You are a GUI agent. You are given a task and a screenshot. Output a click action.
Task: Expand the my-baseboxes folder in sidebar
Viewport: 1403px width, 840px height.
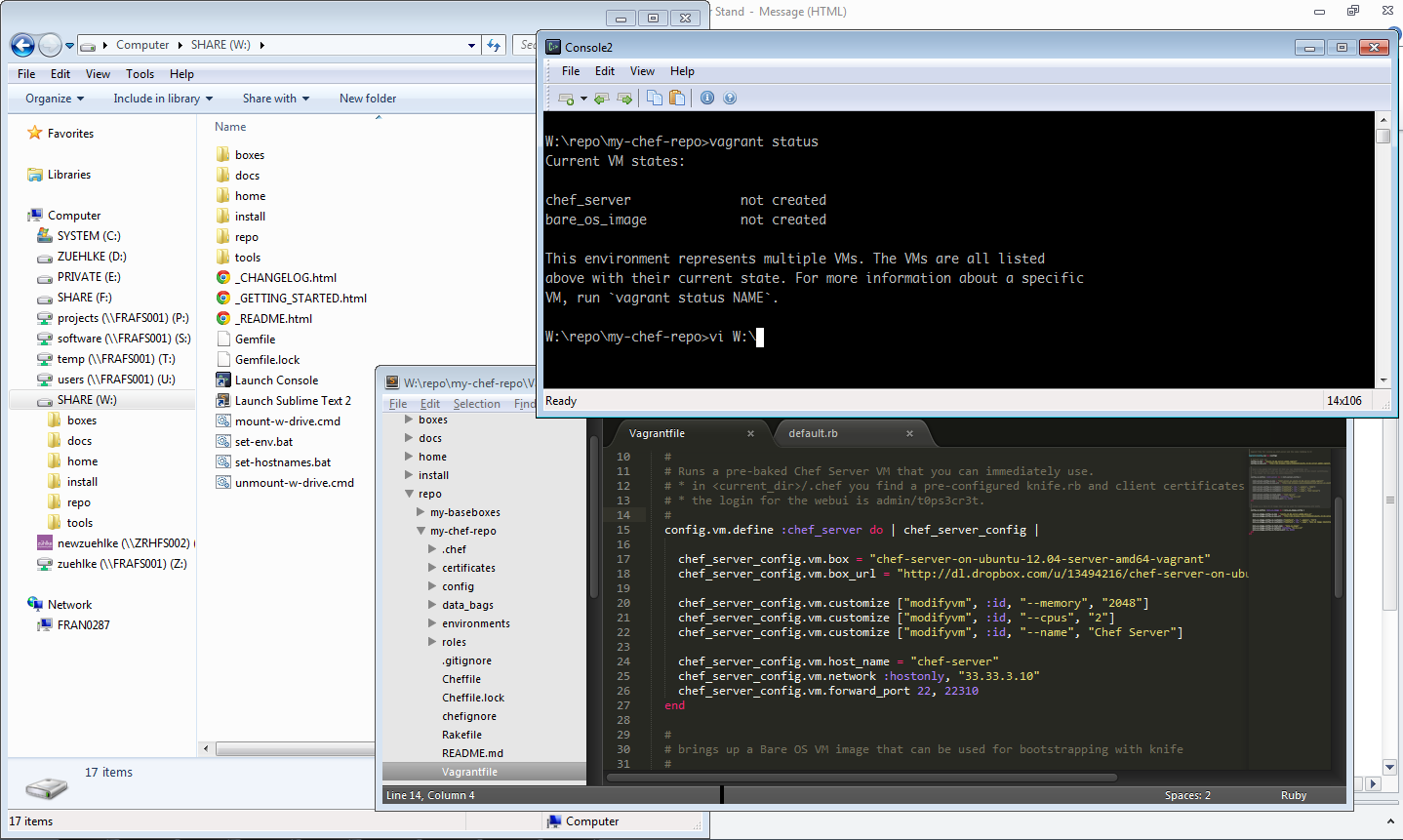[x=421, y=512]
